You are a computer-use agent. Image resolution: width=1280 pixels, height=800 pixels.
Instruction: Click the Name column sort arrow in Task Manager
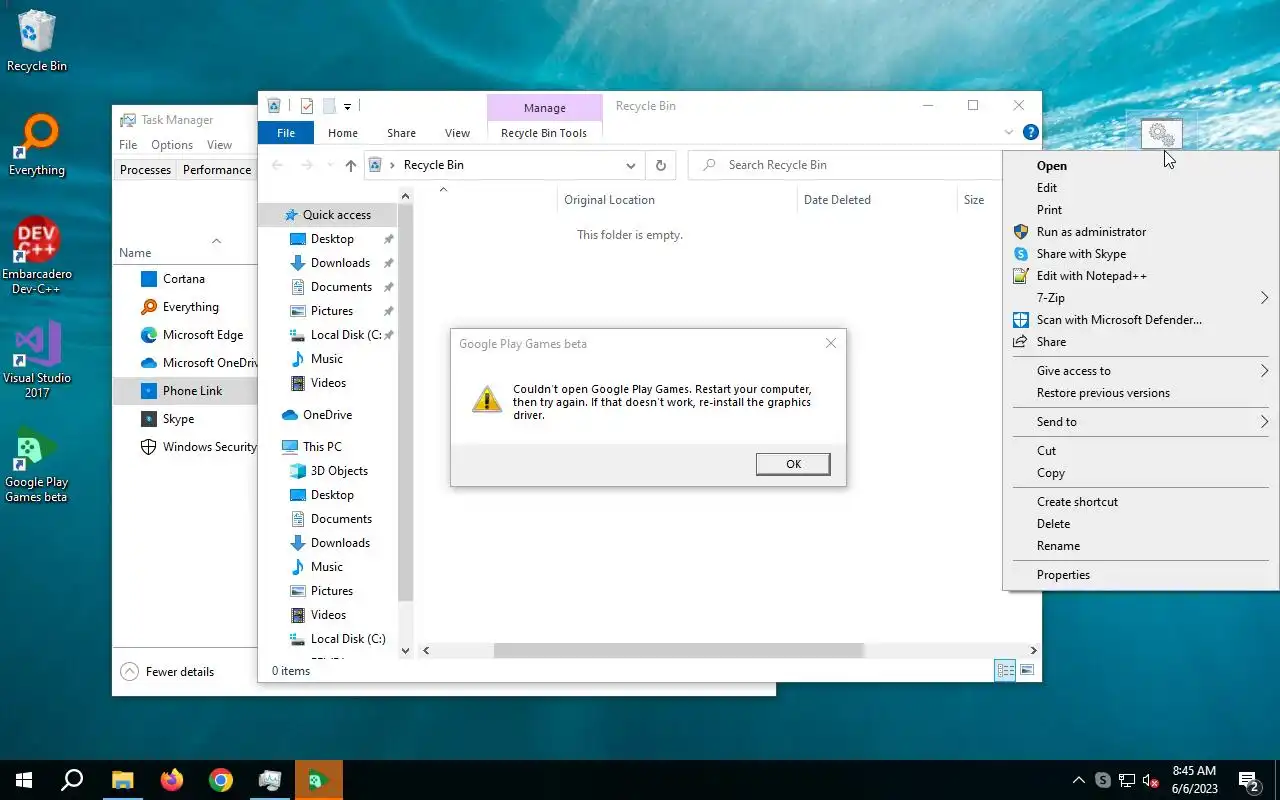coord(216,241)
